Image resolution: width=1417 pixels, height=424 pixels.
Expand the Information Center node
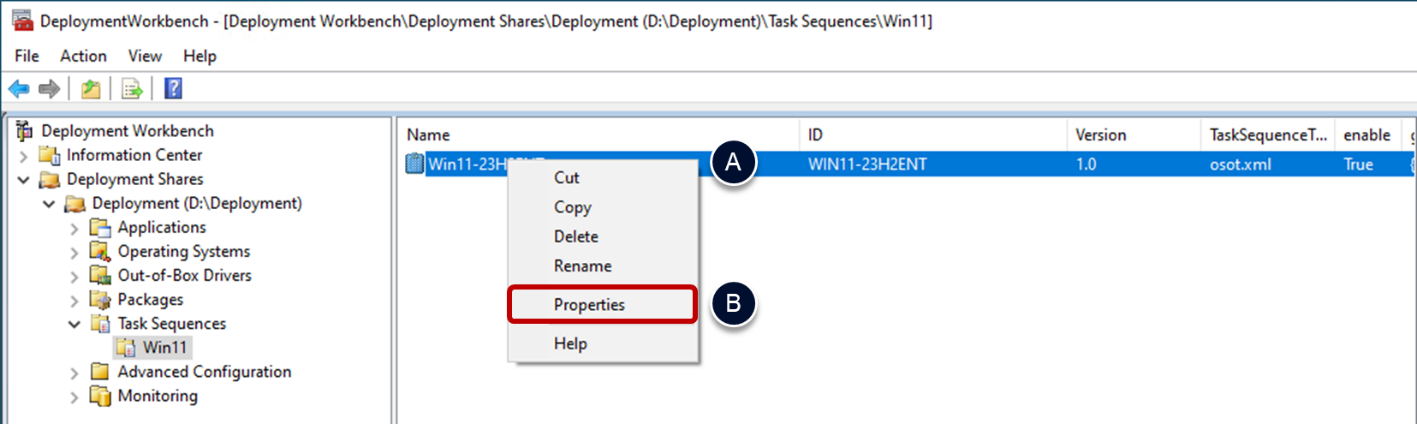[x=24, y=156]
